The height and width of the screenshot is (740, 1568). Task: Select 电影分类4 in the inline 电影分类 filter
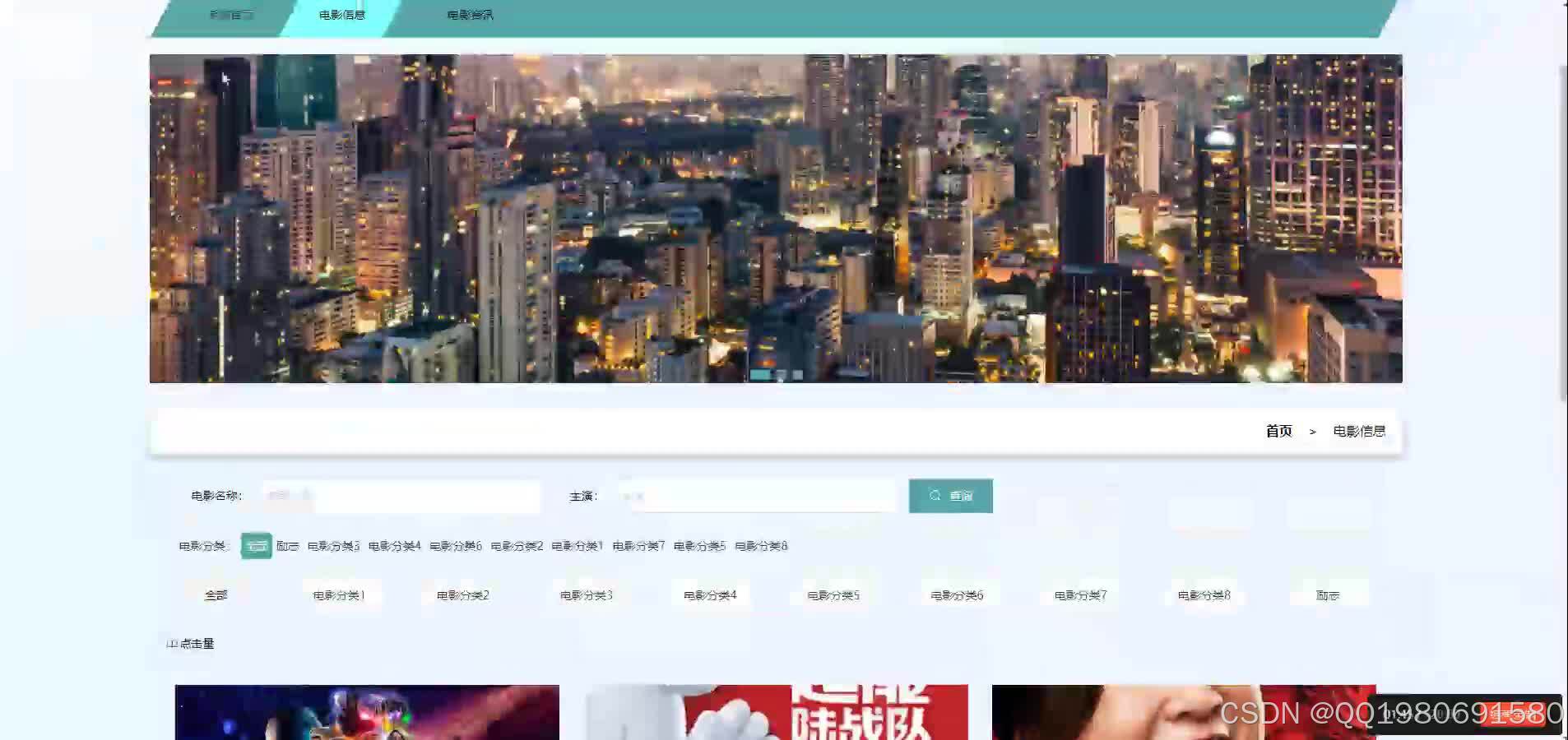[x=394, y=546]
